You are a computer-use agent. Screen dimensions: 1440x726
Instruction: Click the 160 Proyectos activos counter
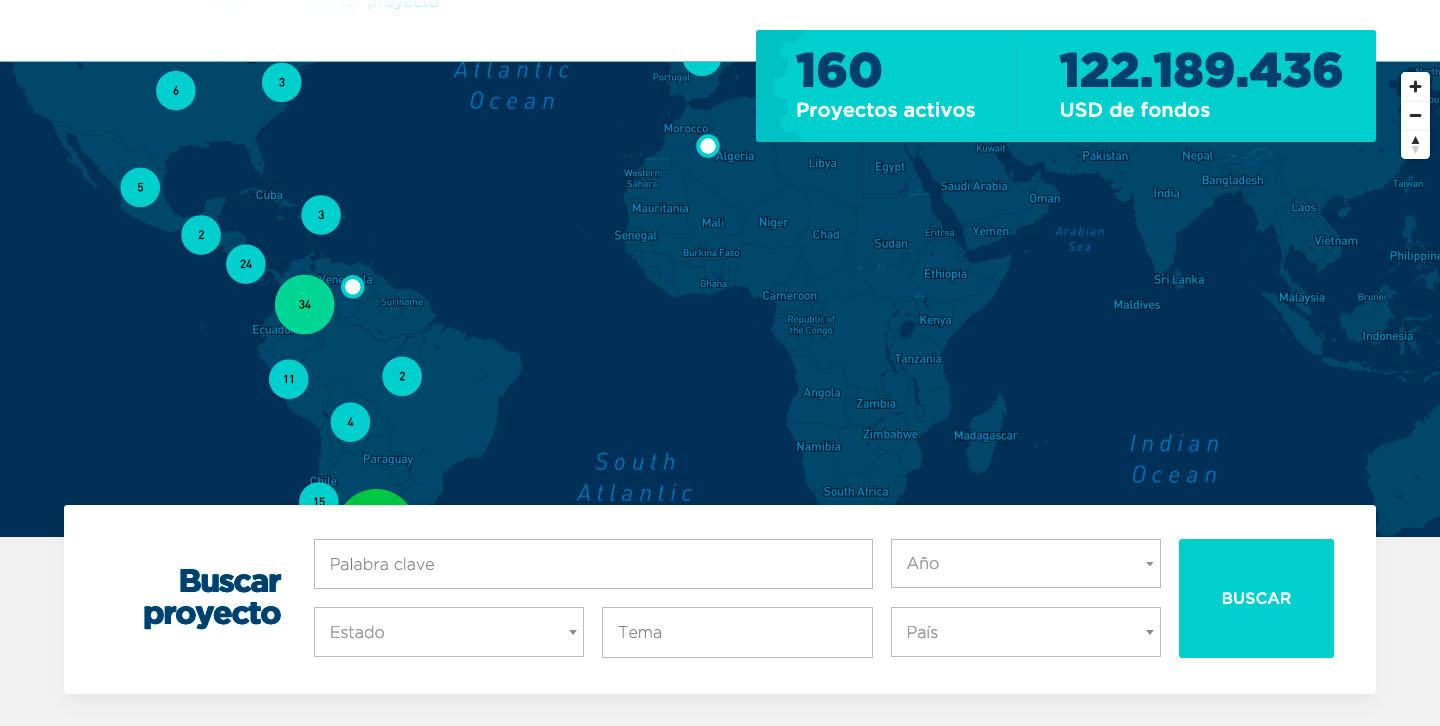(x=885, y=86)
